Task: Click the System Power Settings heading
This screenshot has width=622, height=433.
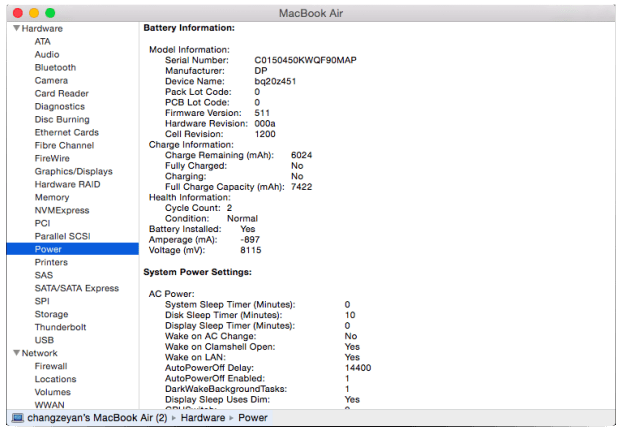Action: (x=198, y=272)
